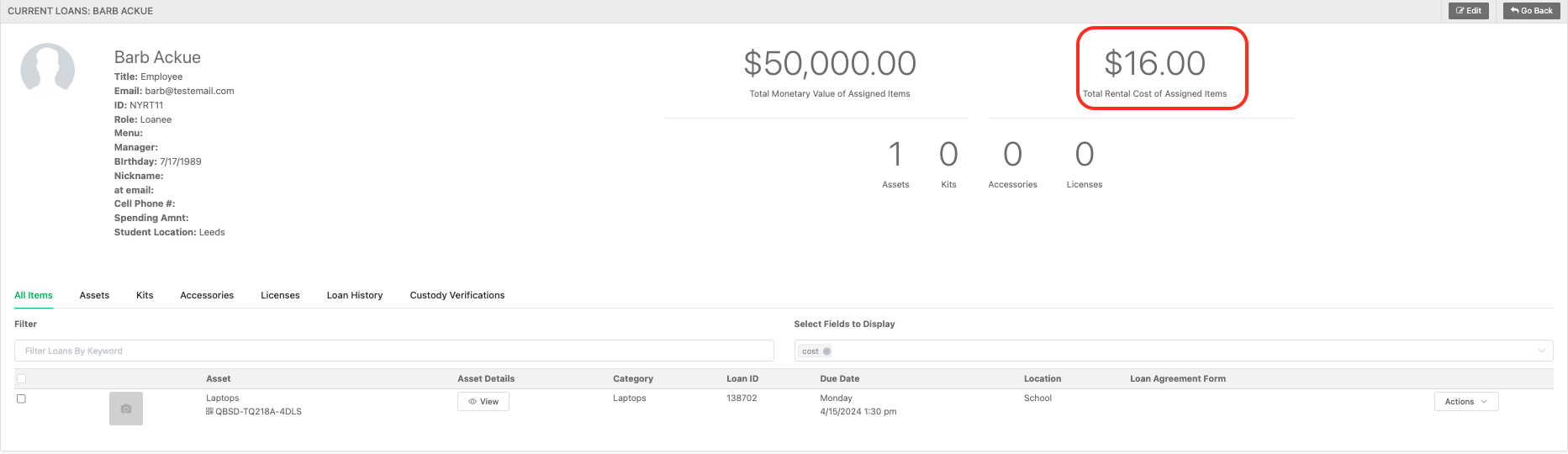Remove the cost field tag
The image size is (1568, 454).
826,351
